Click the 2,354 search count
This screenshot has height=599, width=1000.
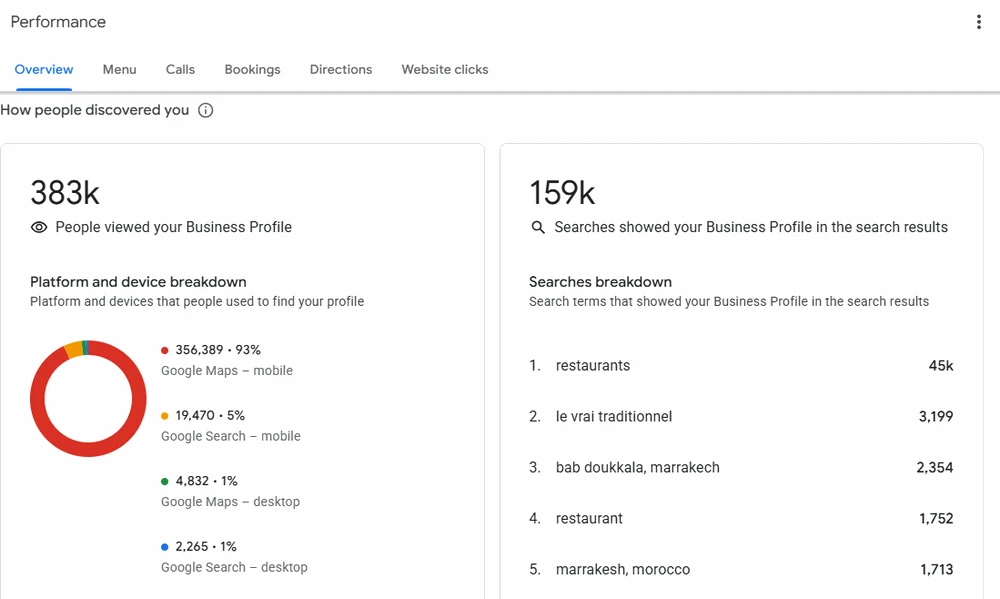935,468
